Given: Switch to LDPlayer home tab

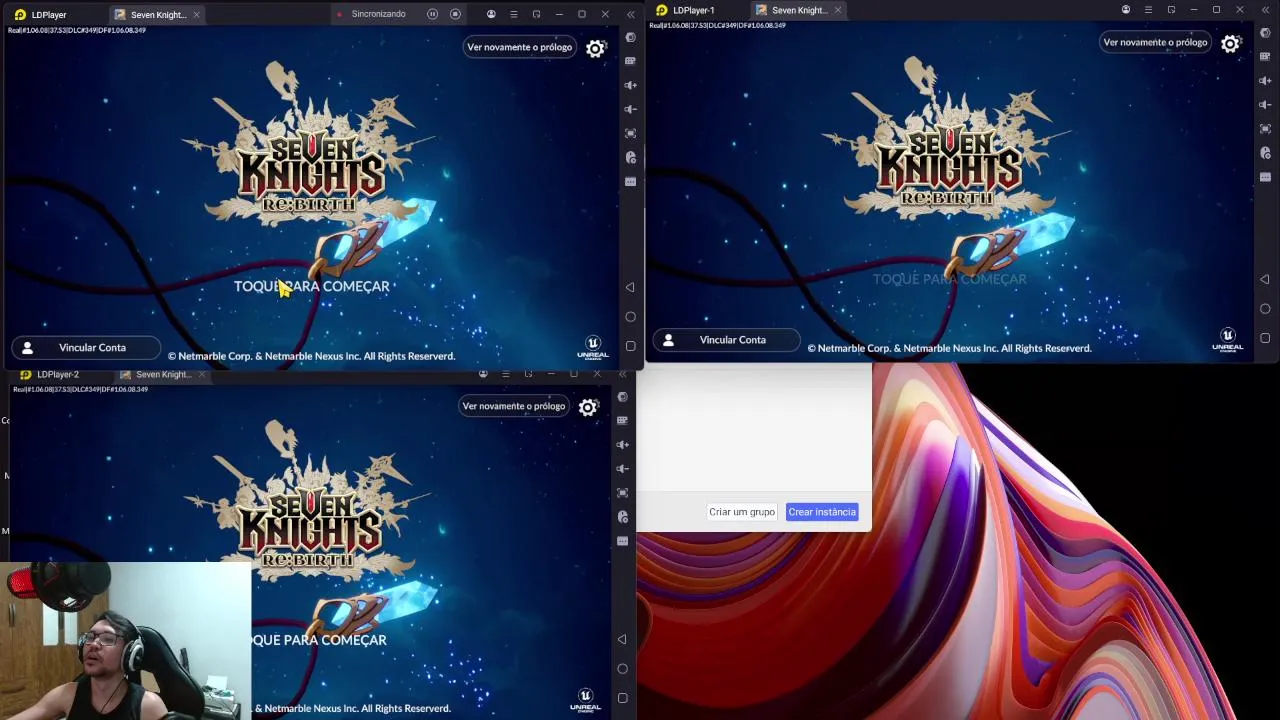Looking at the screenshot, I should tap(41, 15).
